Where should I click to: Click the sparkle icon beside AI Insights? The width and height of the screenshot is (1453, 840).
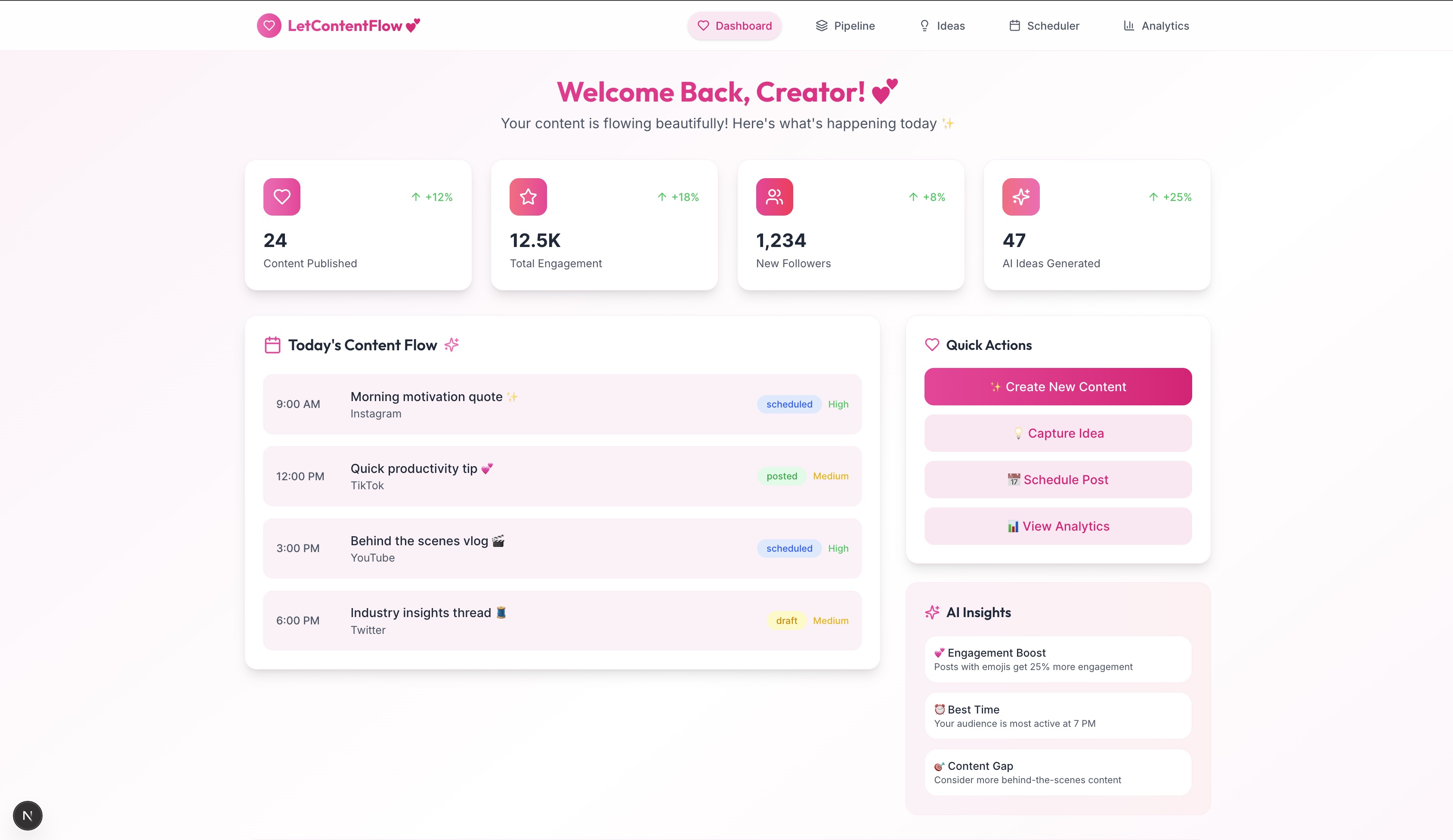tap(932, 612)
